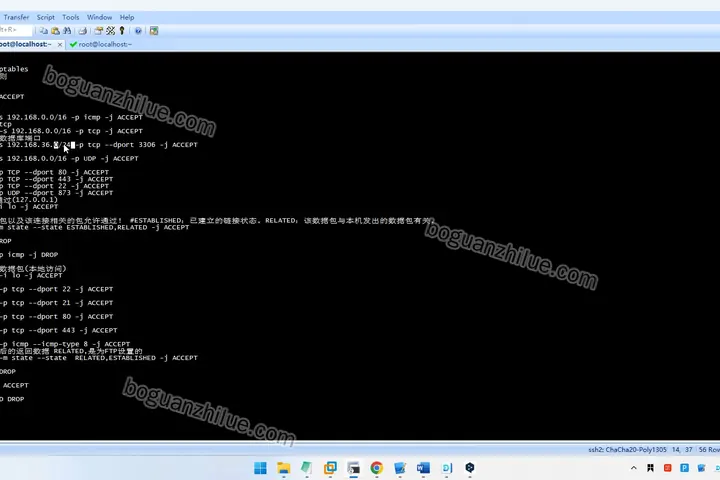This screenshot has height=480, width=720.
Task: Click the 'UDP --dport 873 -j ACCEPT' line
Action: click(x=56, y=193)
